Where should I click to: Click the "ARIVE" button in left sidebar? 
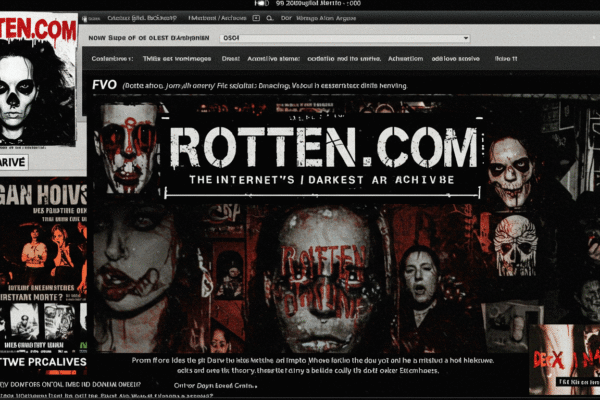(x=14, y=162)
